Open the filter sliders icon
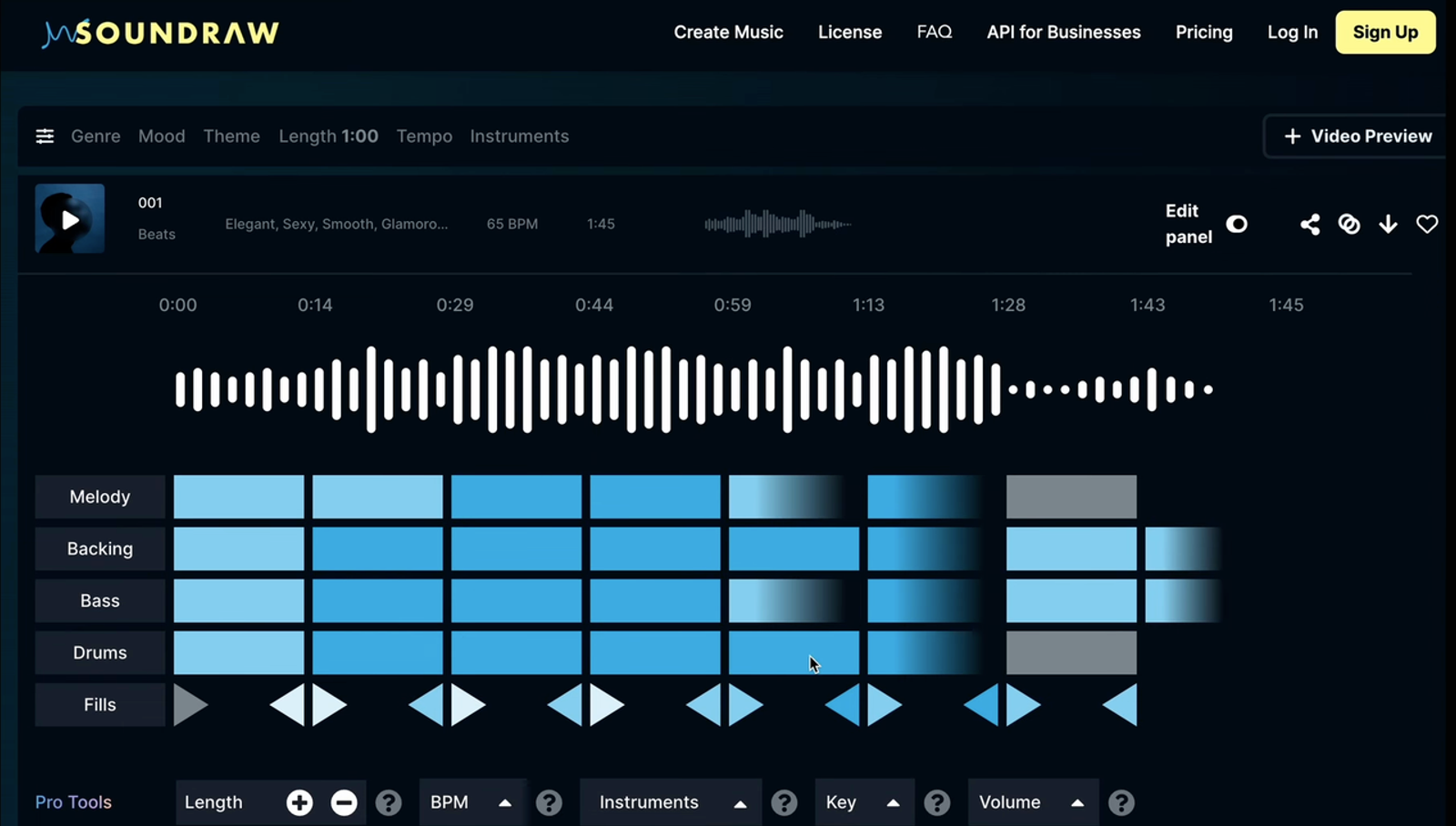This screenshot has height=826, width=1456. coord(45,136)
